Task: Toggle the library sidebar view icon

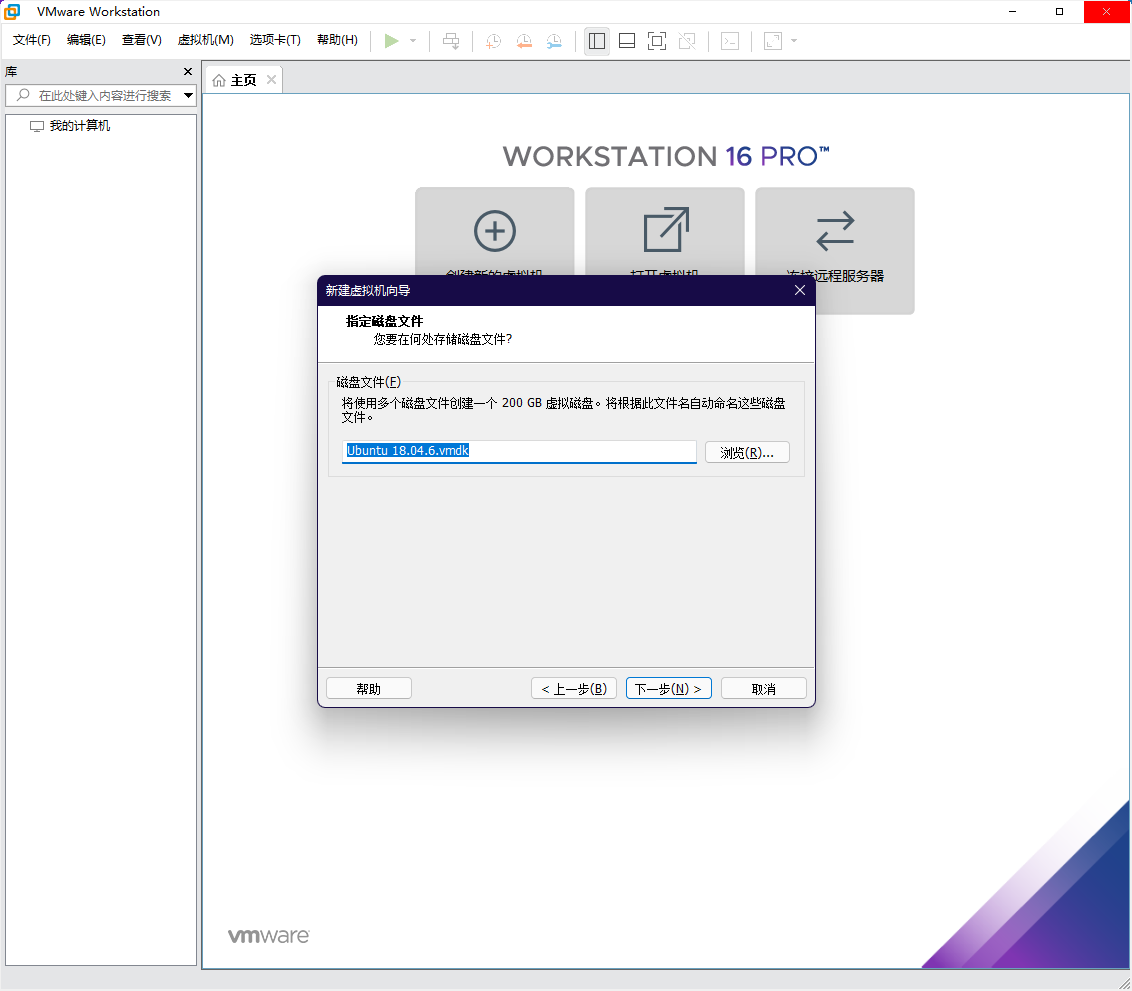Action: 597,41
